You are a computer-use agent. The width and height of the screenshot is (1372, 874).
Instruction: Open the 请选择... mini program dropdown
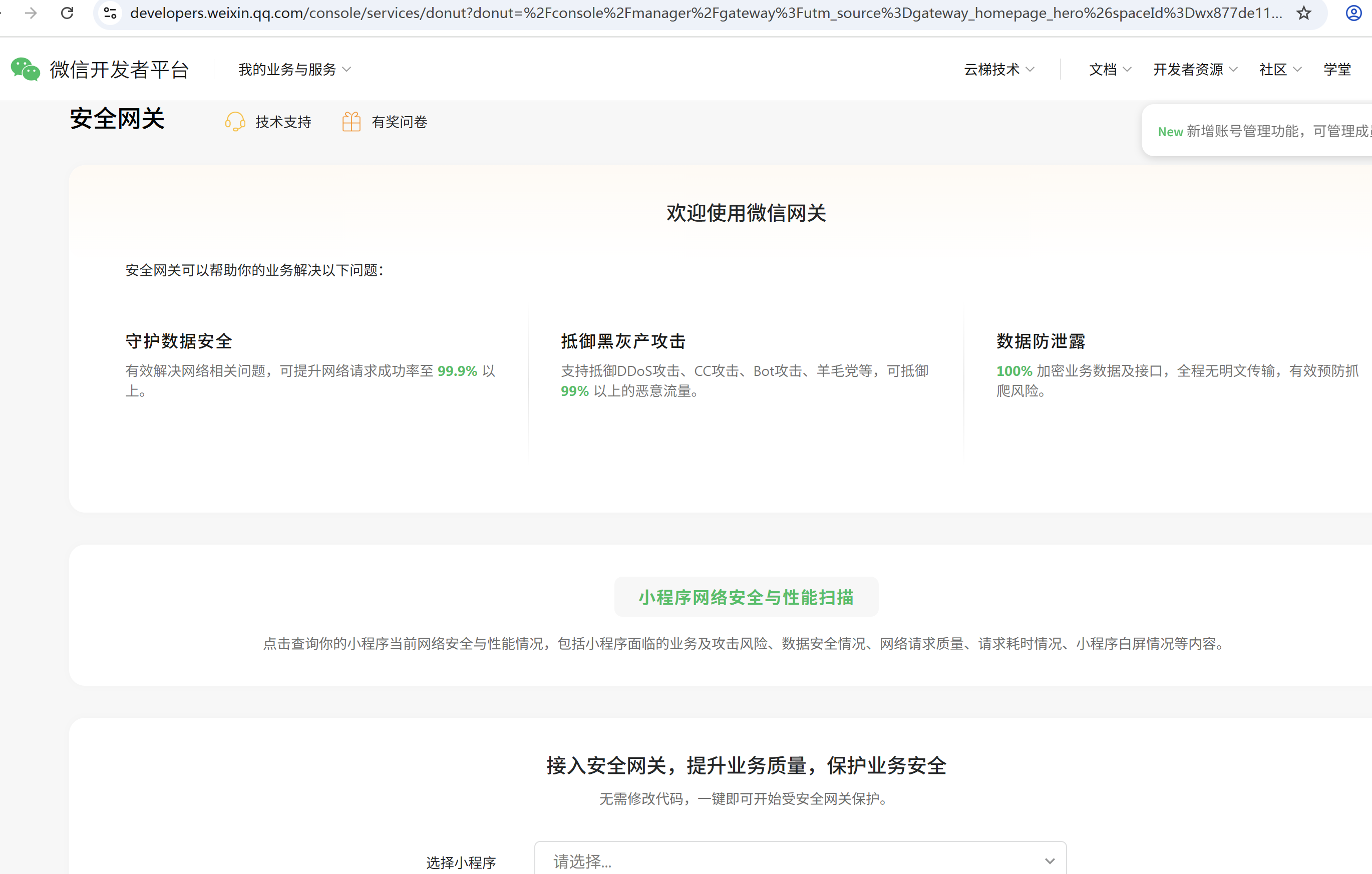(800, 861)
